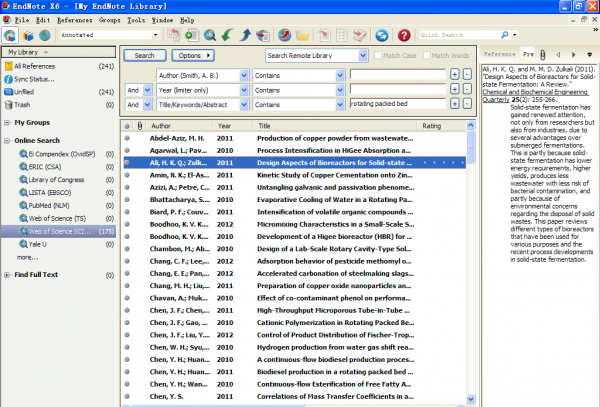This screenshot has height=407, width=600.
Task: Open the preview panel layout dropdown arrow
Action: (x=590, y=55)
